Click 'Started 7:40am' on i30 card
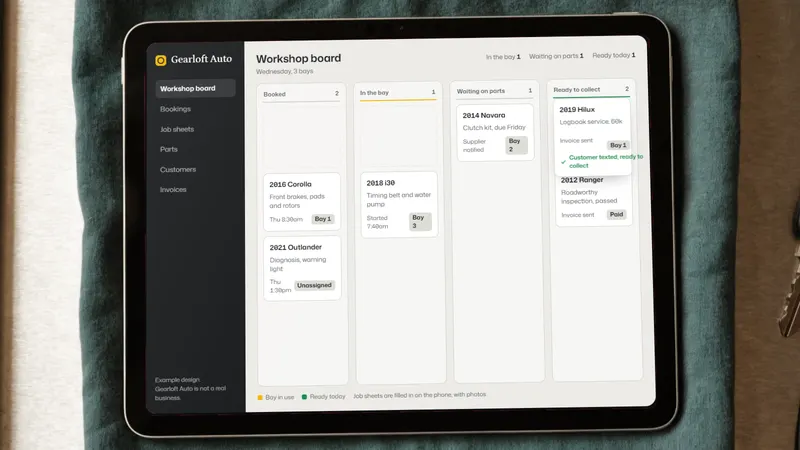The image size is (800, 450). click(x=377, y=222)
